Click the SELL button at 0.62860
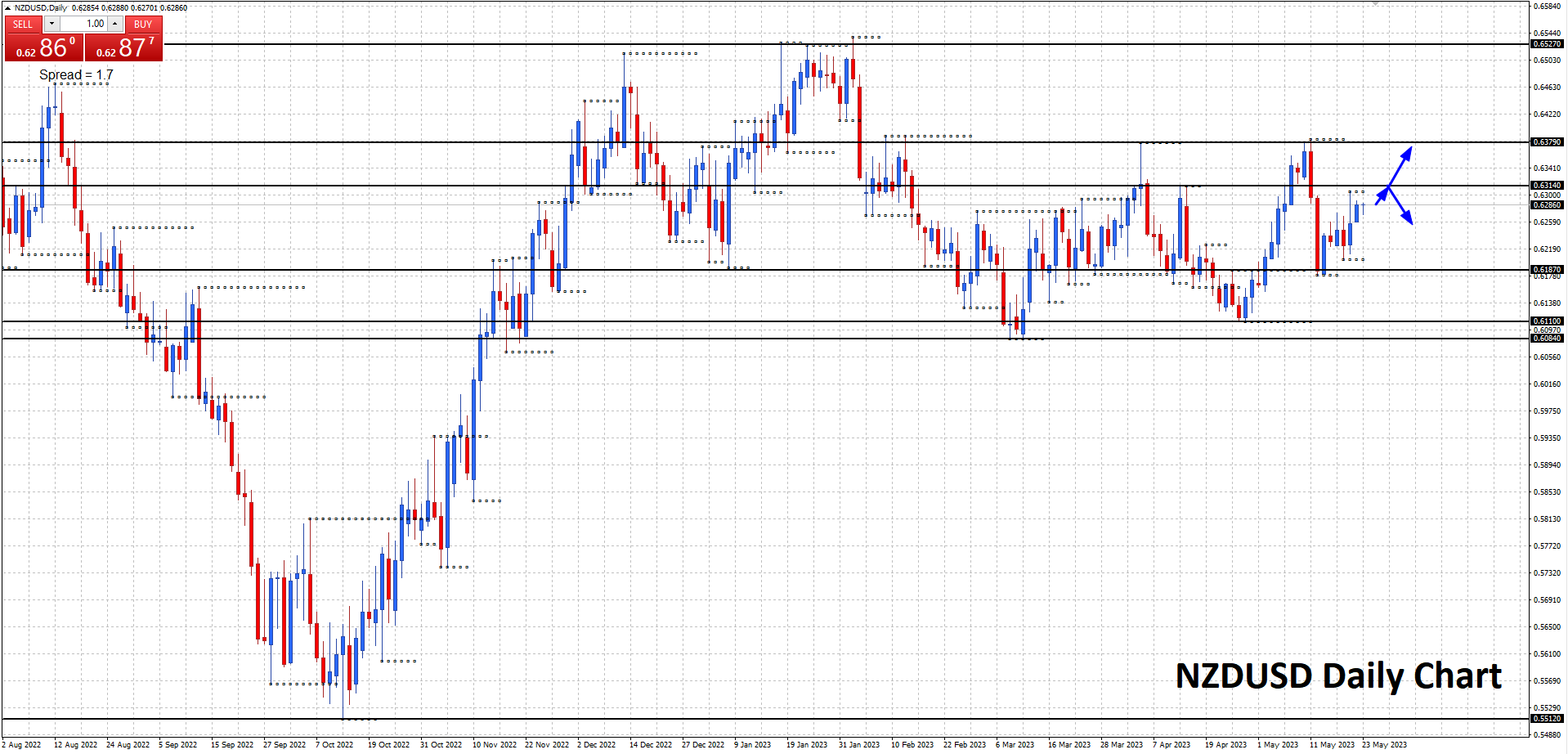 coord(44,39)
